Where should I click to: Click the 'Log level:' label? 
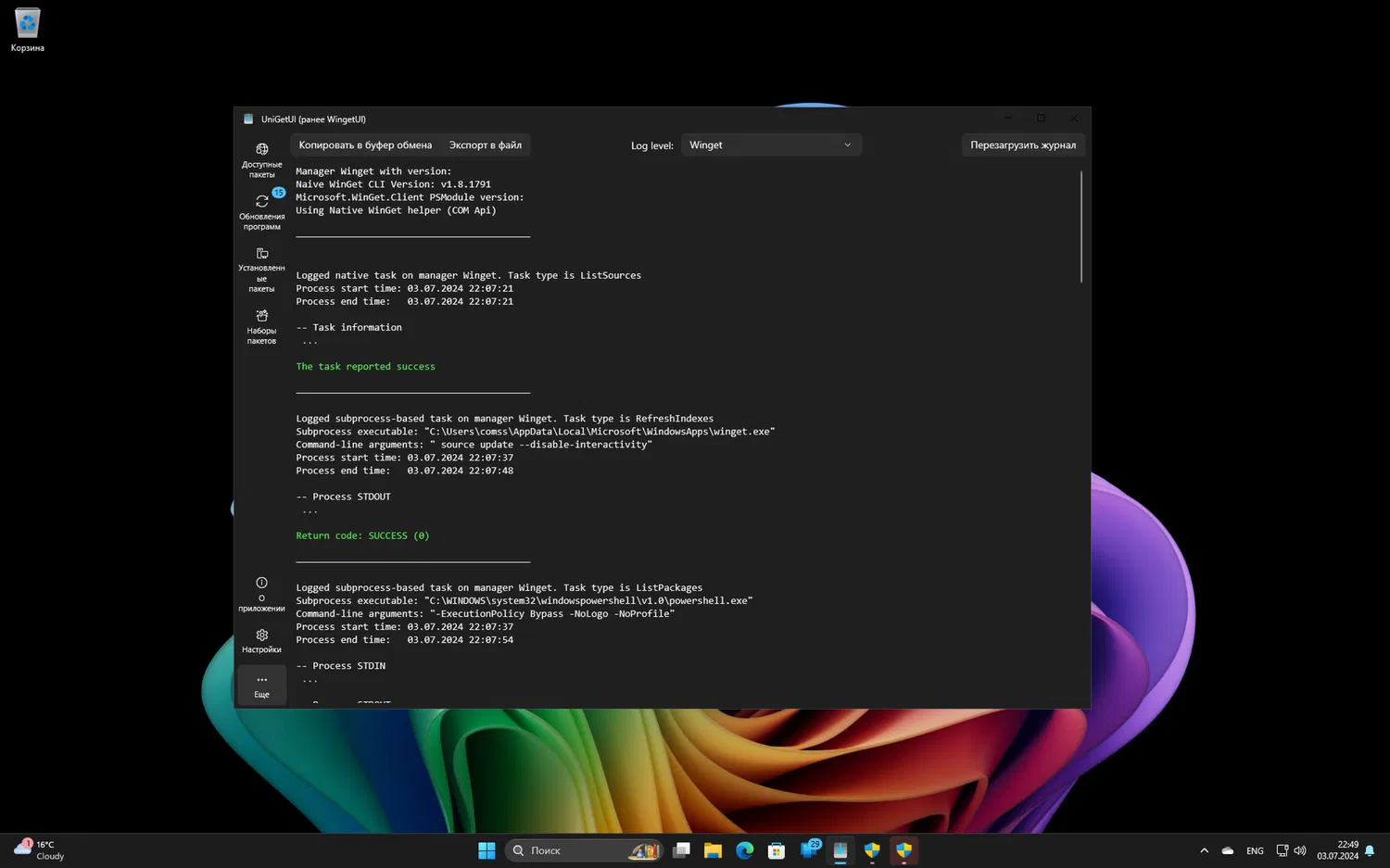pos(652,145)
